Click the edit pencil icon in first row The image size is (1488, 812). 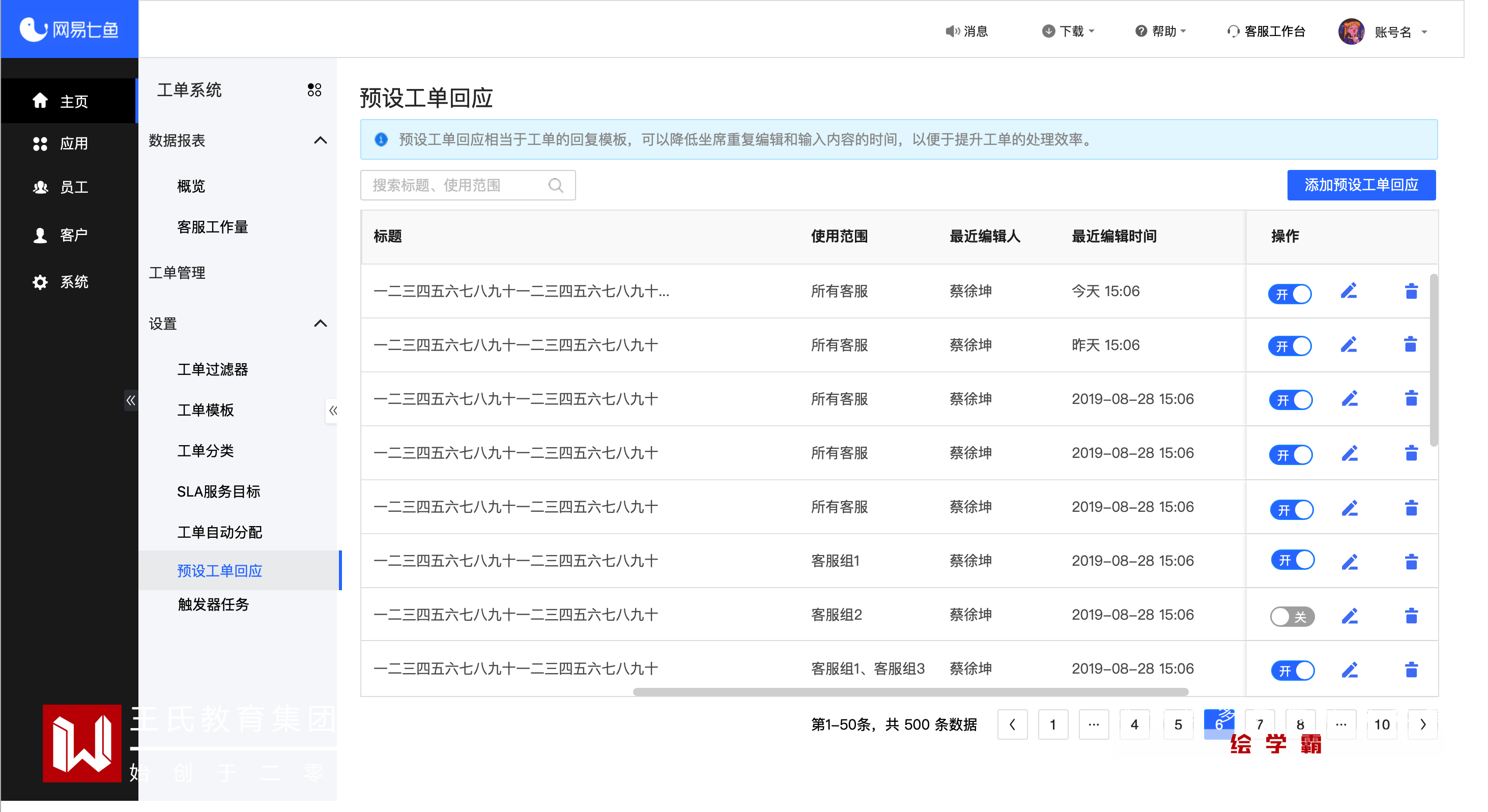pos(1348,292)
